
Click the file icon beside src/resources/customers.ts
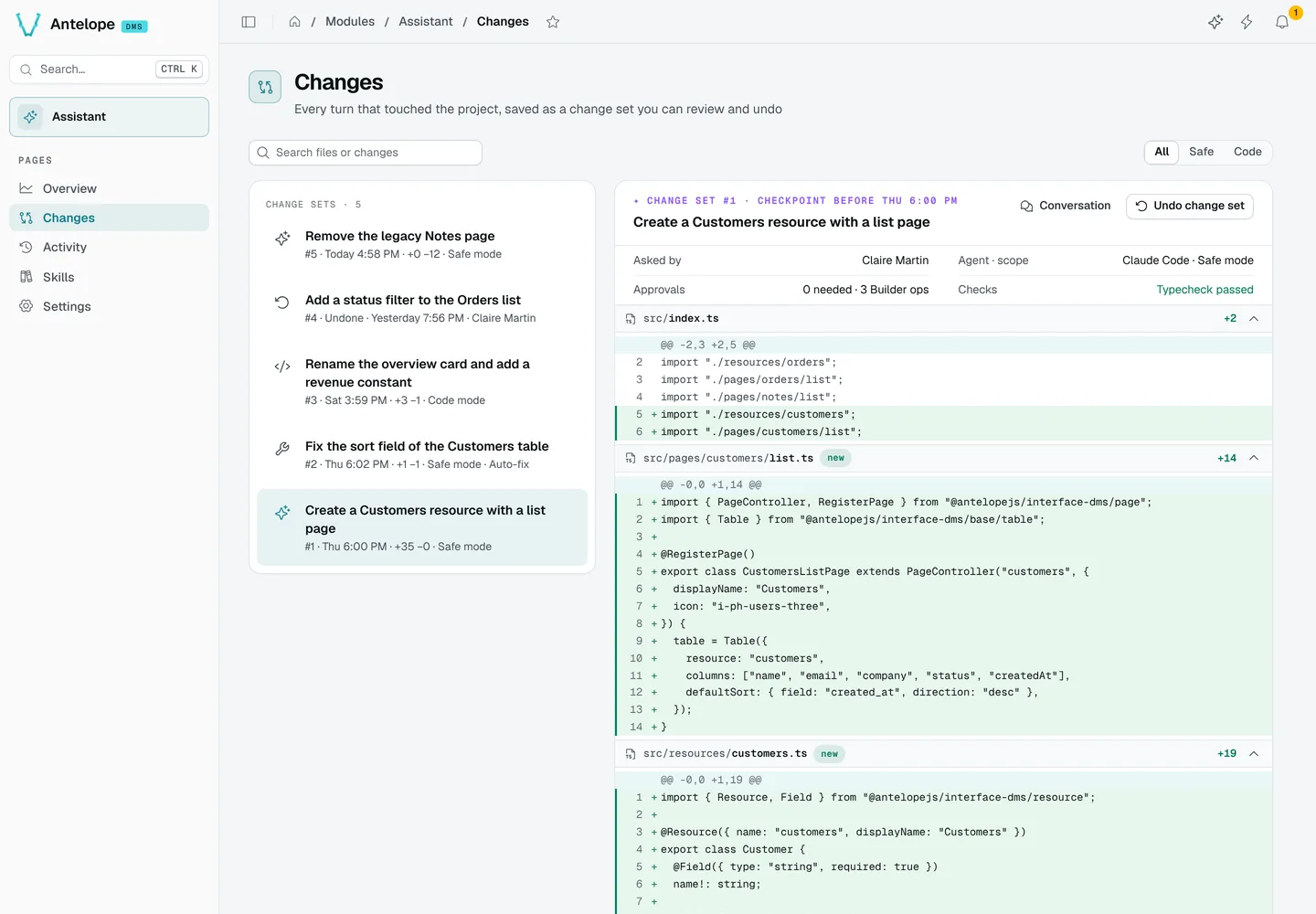(x=631, y=754)
